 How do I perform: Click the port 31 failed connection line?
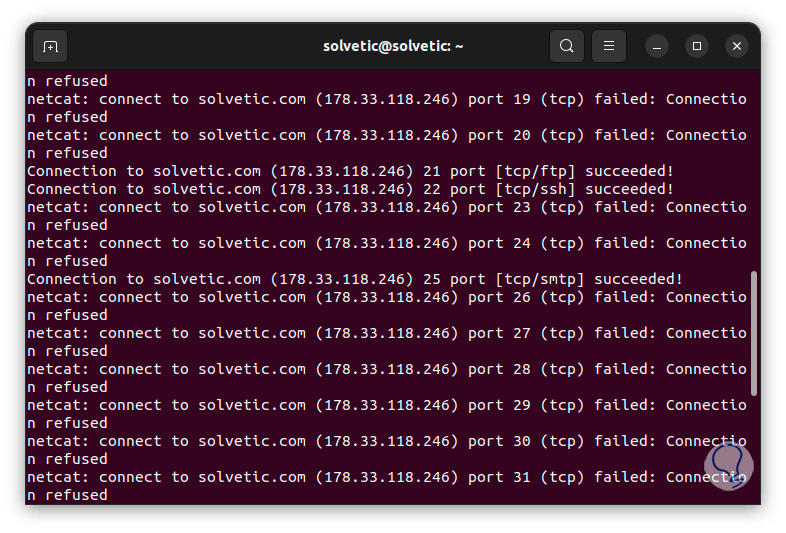pos(386,477)
